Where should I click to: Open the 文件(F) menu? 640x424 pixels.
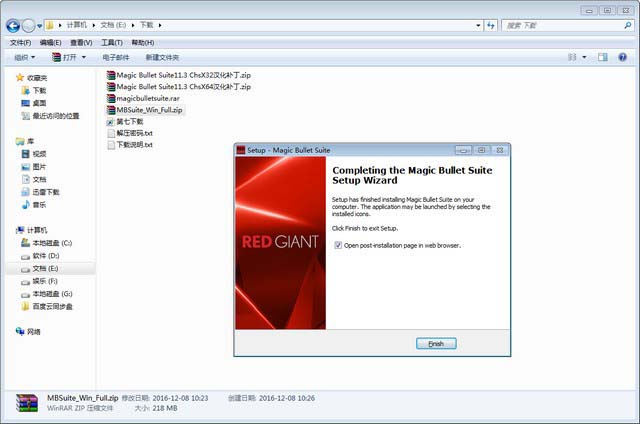20,42
